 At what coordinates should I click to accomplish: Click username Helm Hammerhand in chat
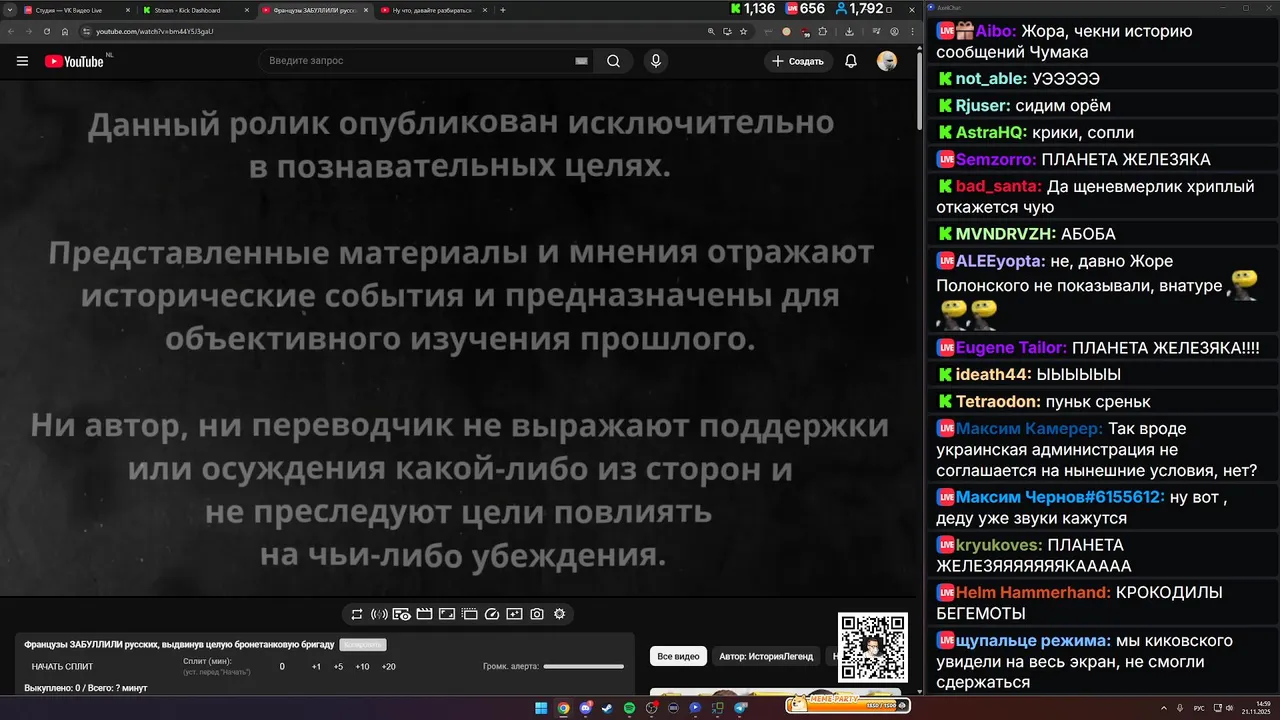click(1033, 592)
